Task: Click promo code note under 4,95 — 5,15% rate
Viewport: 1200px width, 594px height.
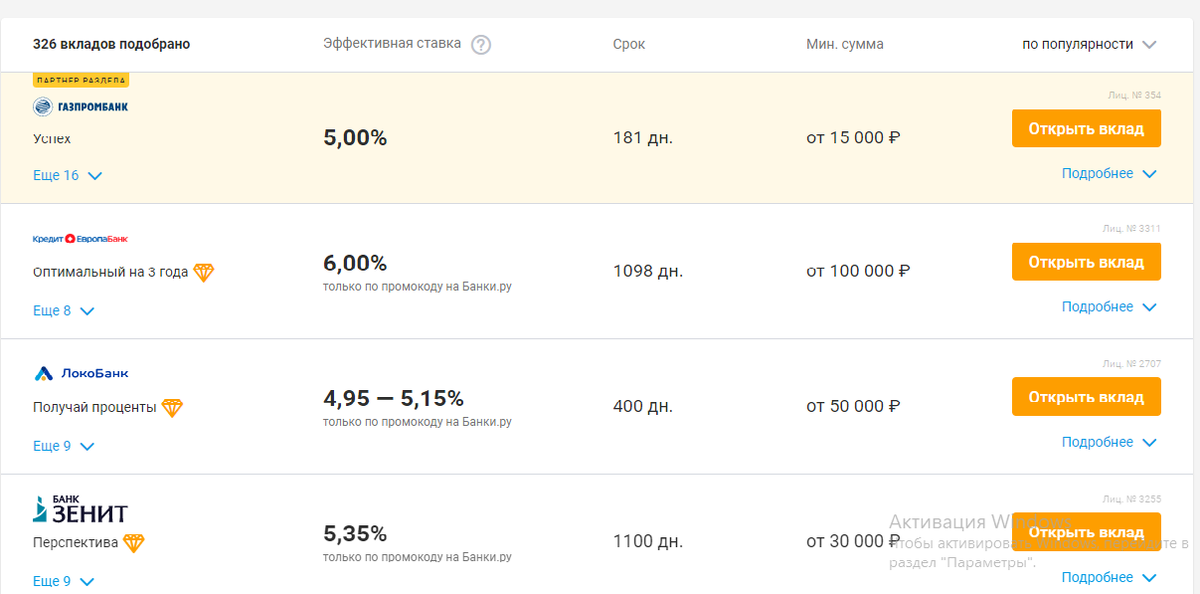Action: [x=417, y=422]
